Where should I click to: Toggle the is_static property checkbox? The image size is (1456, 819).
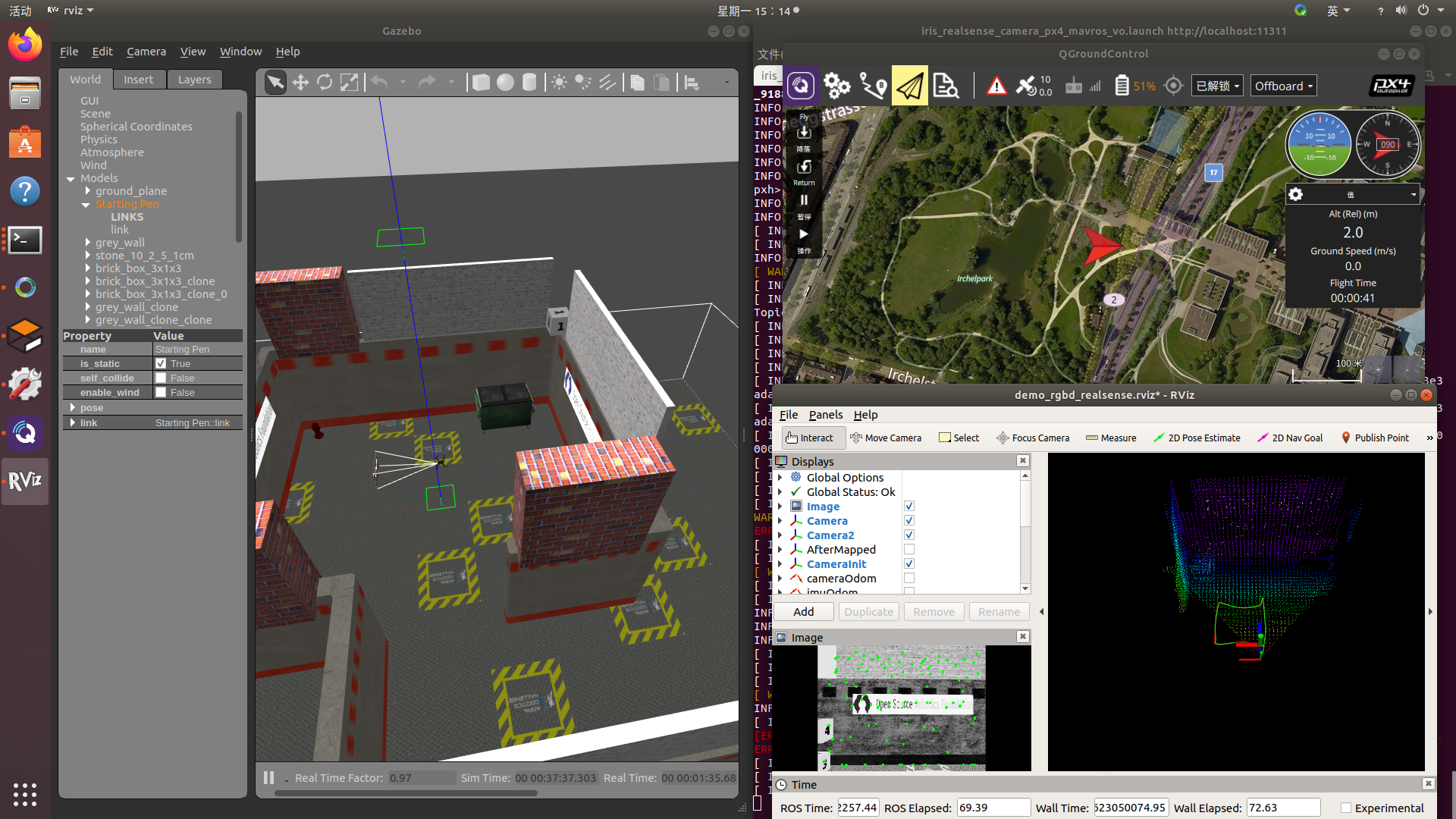click(161, 364)
